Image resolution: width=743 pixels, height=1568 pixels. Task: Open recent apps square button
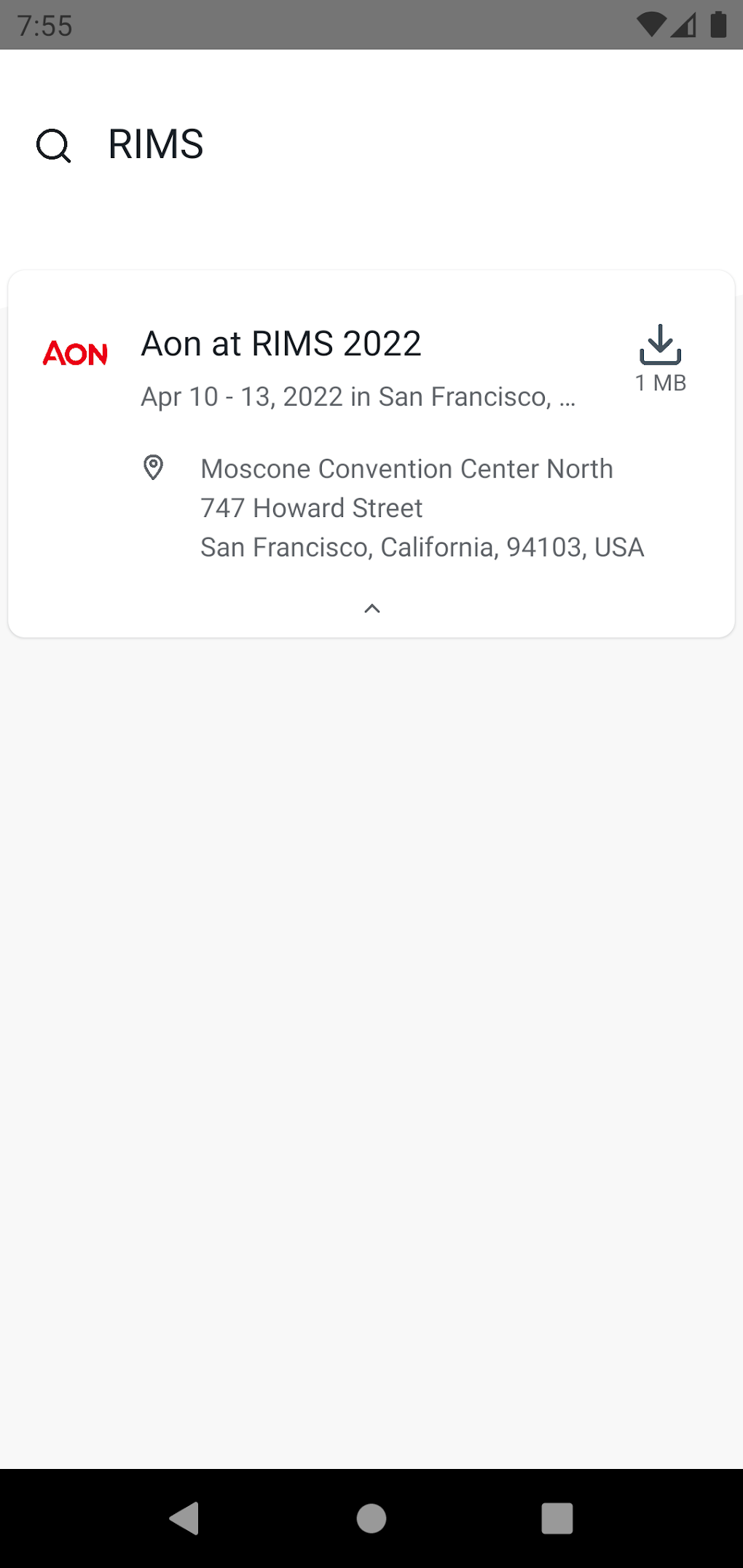pyautogui.click(x=557, y=1518)
